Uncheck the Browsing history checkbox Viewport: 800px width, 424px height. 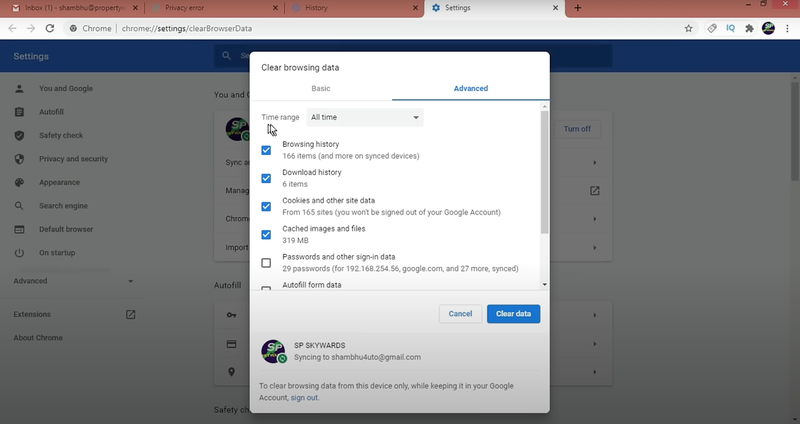(x=266, y=150)
